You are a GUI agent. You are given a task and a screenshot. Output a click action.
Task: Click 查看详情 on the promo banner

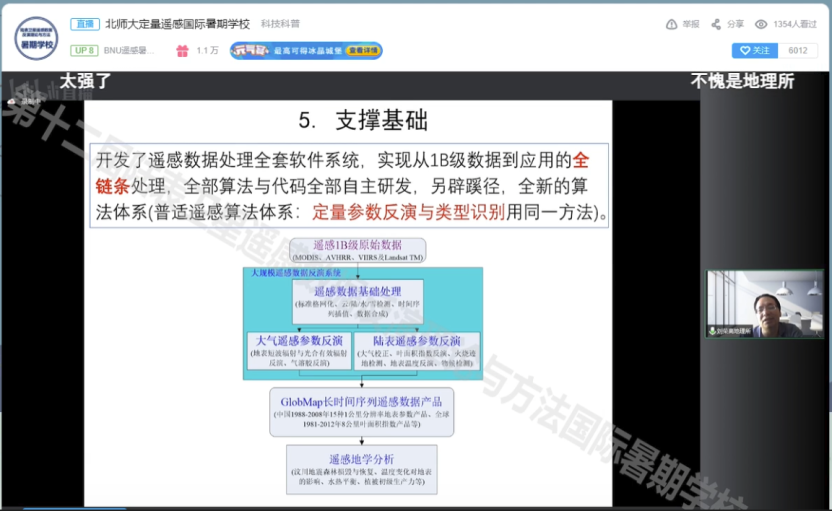363,50
